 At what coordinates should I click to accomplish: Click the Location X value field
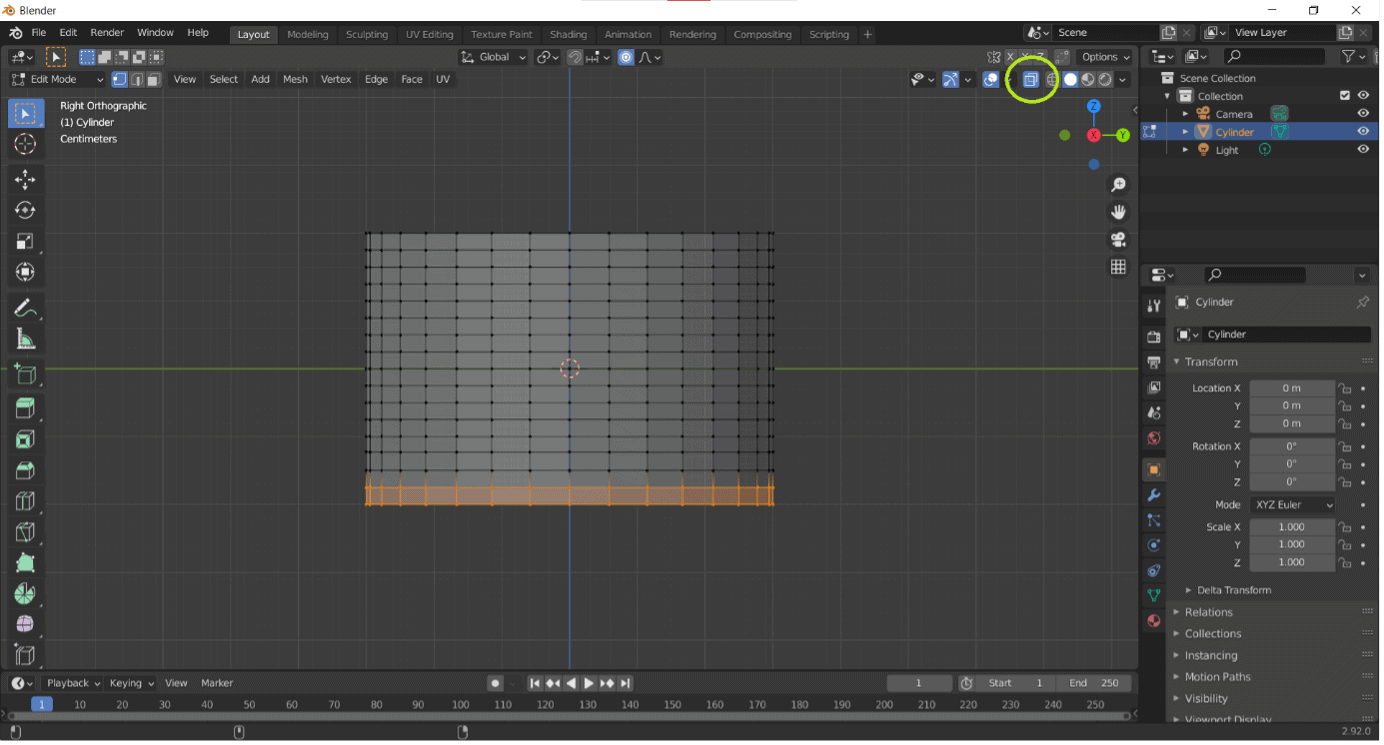[x=1291, y=388]
